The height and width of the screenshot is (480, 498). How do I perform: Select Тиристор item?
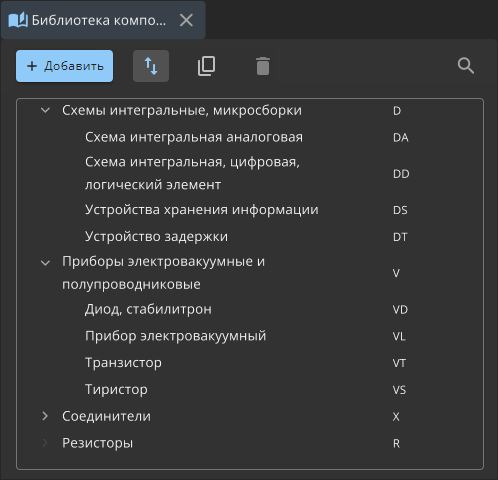pyautogui.click(x=116, y=389)
